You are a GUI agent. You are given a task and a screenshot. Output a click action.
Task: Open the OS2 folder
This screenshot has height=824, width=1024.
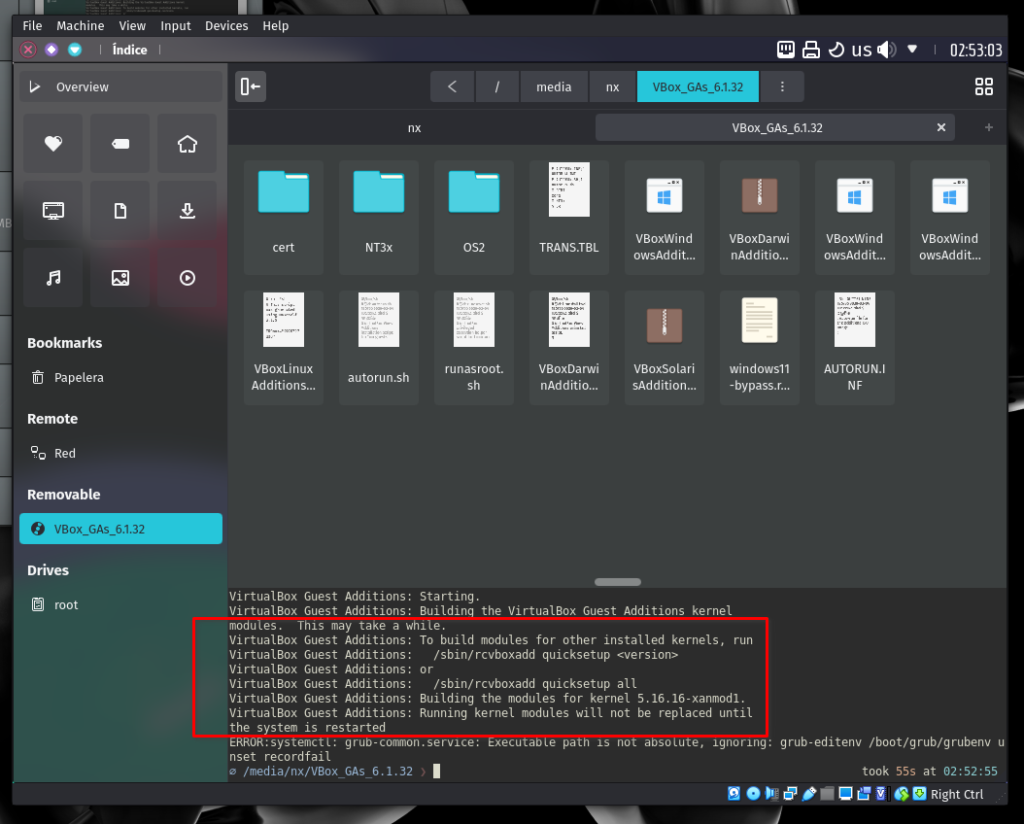(474, 217)
